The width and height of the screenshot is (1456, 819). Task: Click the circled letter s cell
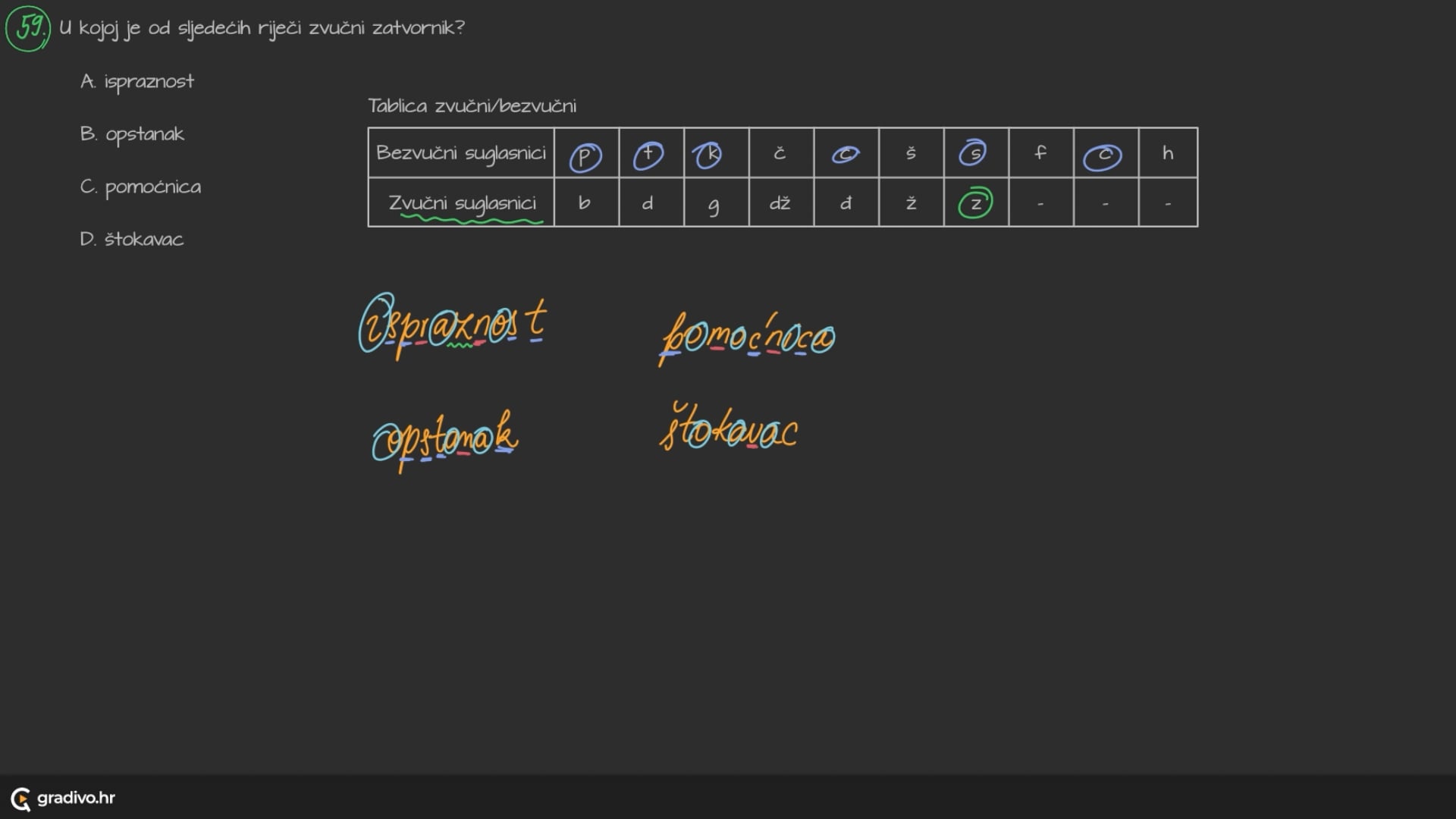pyautogui.click(x=976, y=153)
